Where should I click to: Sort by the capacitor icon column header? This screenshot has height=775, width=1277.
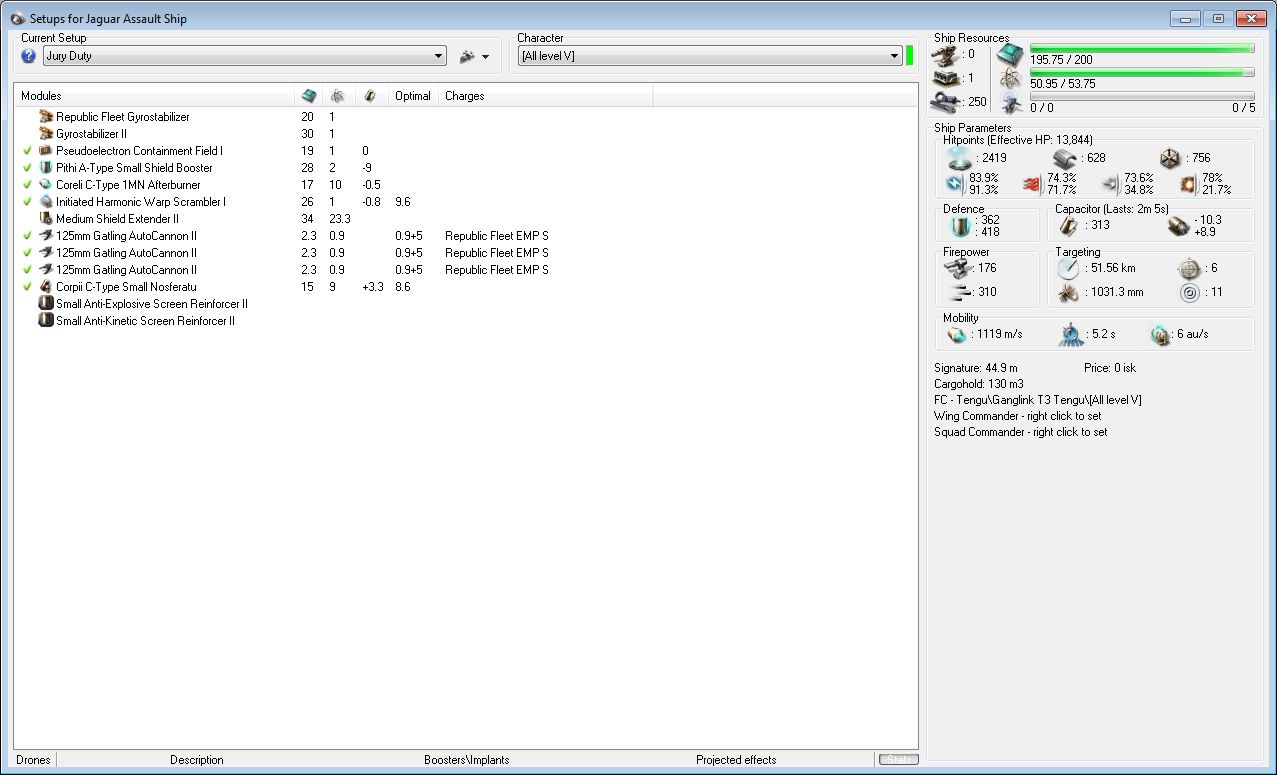coord(371,96)
